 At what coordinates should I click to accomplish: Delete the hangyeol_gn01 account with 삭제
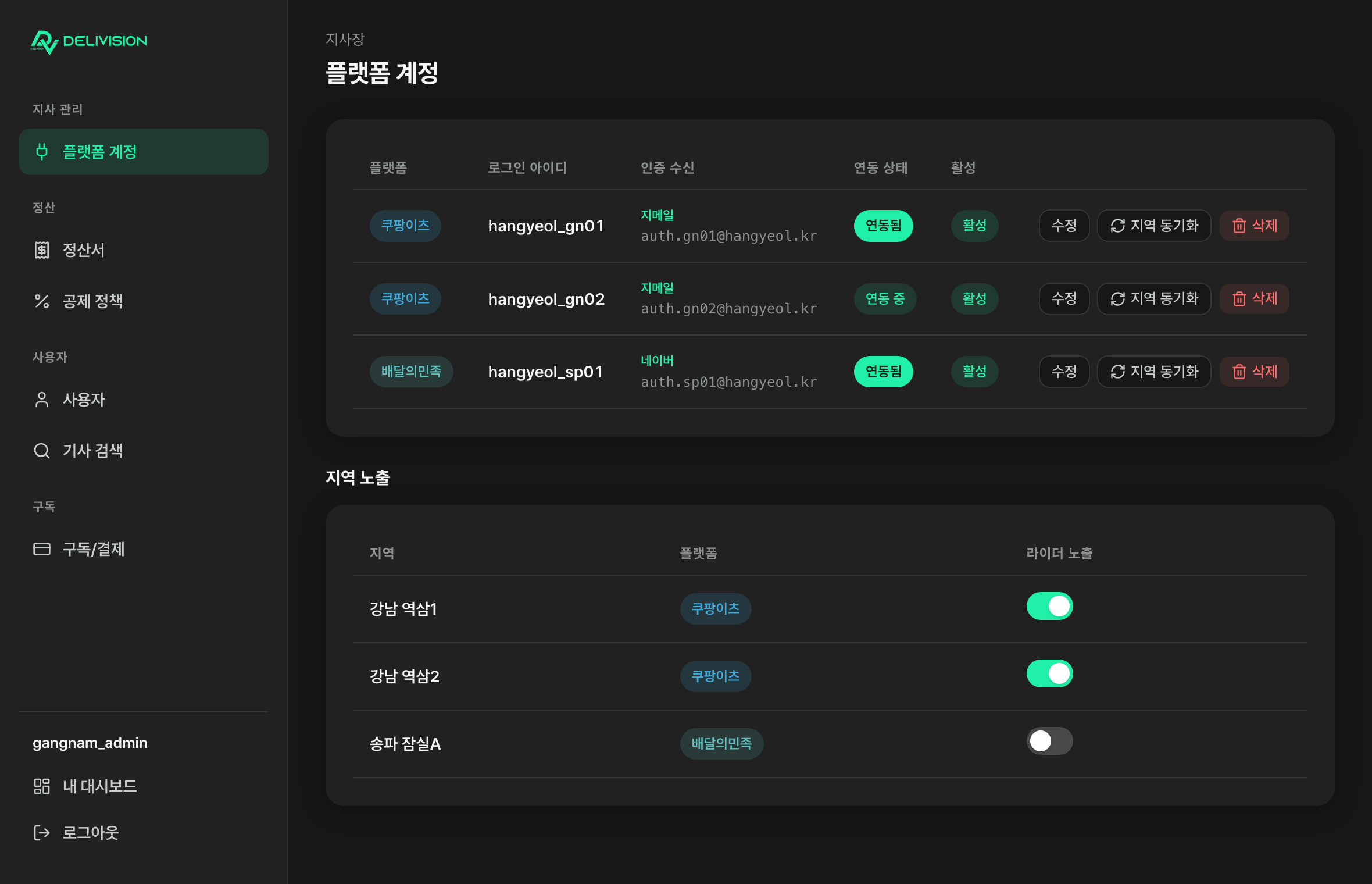(x=1255, y=226)
